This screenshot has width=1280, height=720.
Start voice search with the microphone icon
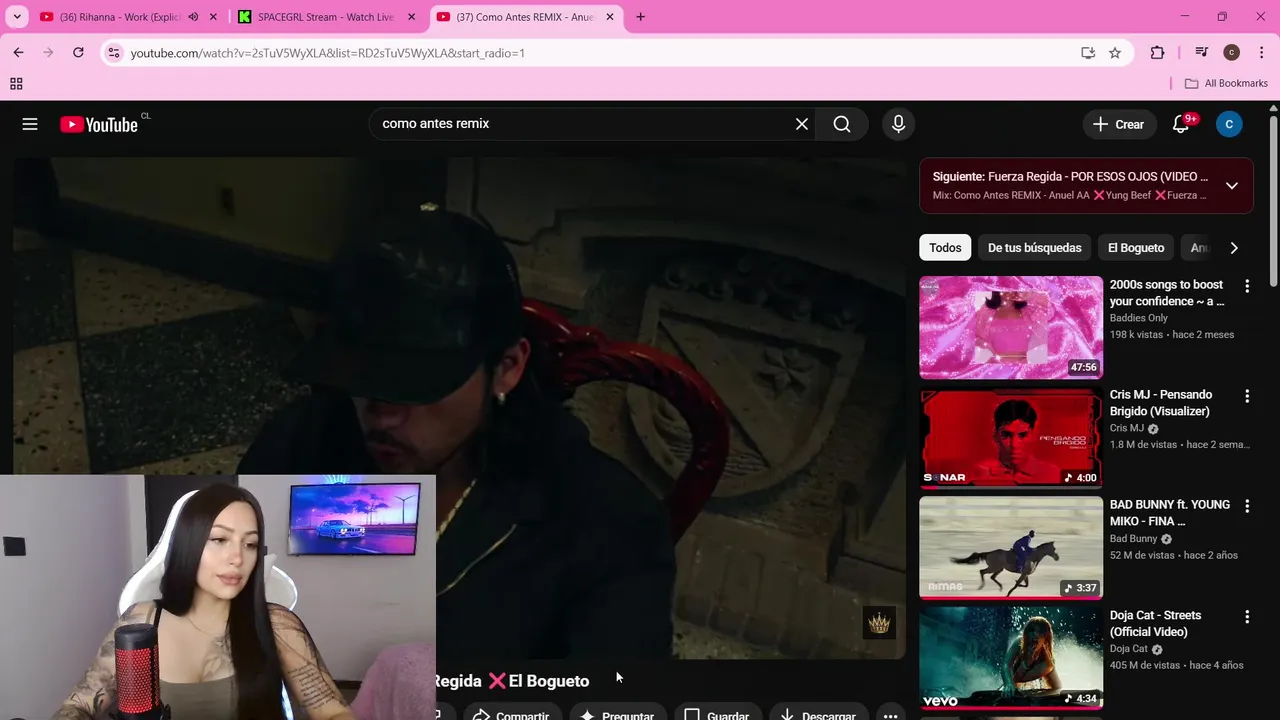pyautogui.click(x=898, y=124)
